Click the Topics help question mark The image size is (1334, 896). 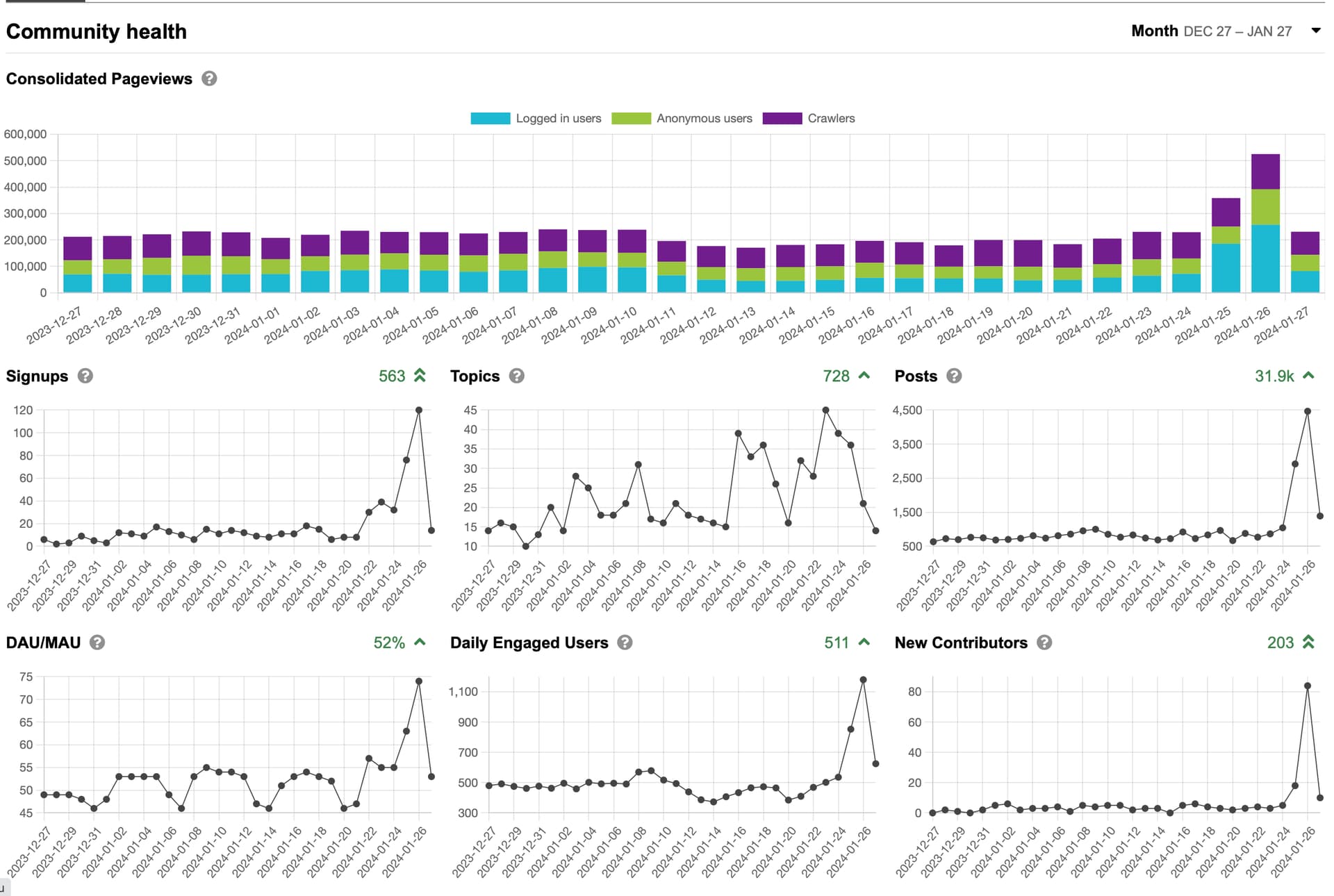coord(516,376)
